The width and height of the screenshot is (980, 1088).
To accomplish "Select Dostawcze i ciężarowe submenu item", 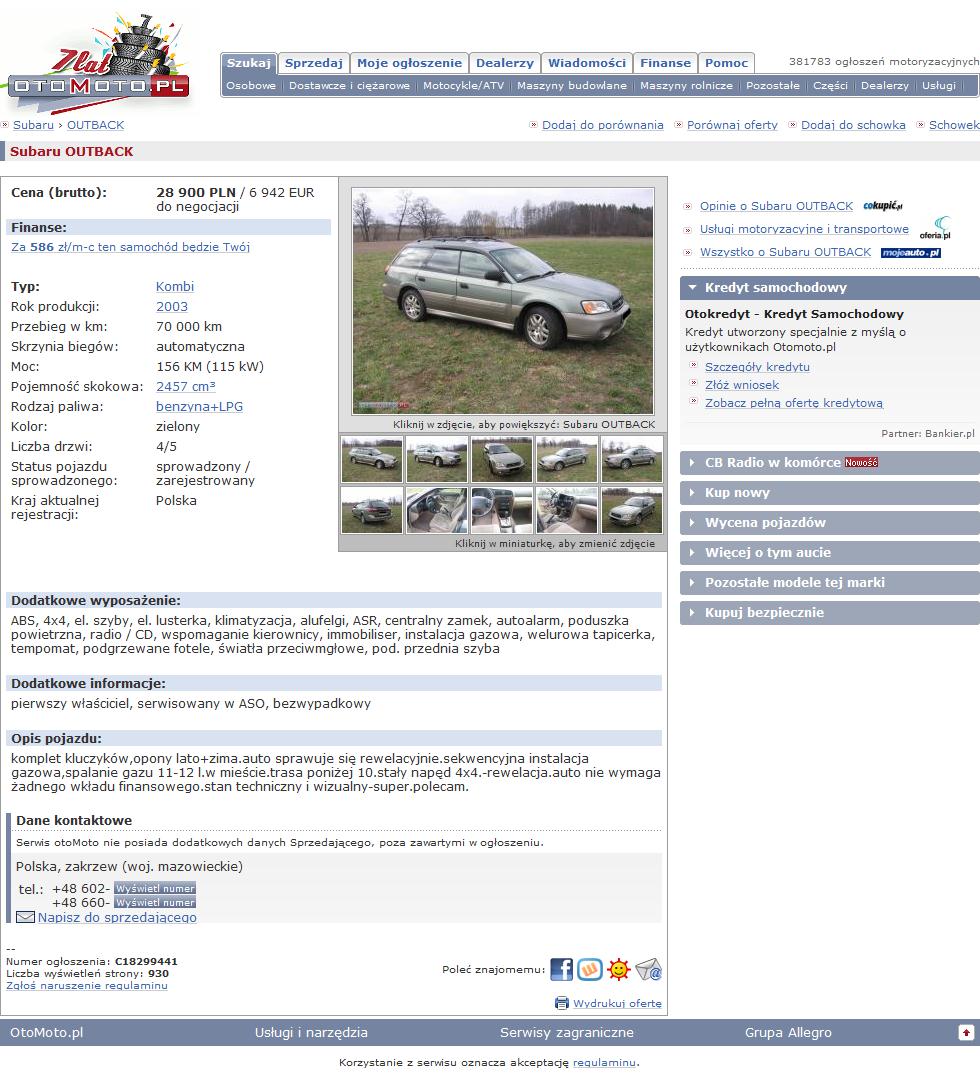I will pos(349,85).
